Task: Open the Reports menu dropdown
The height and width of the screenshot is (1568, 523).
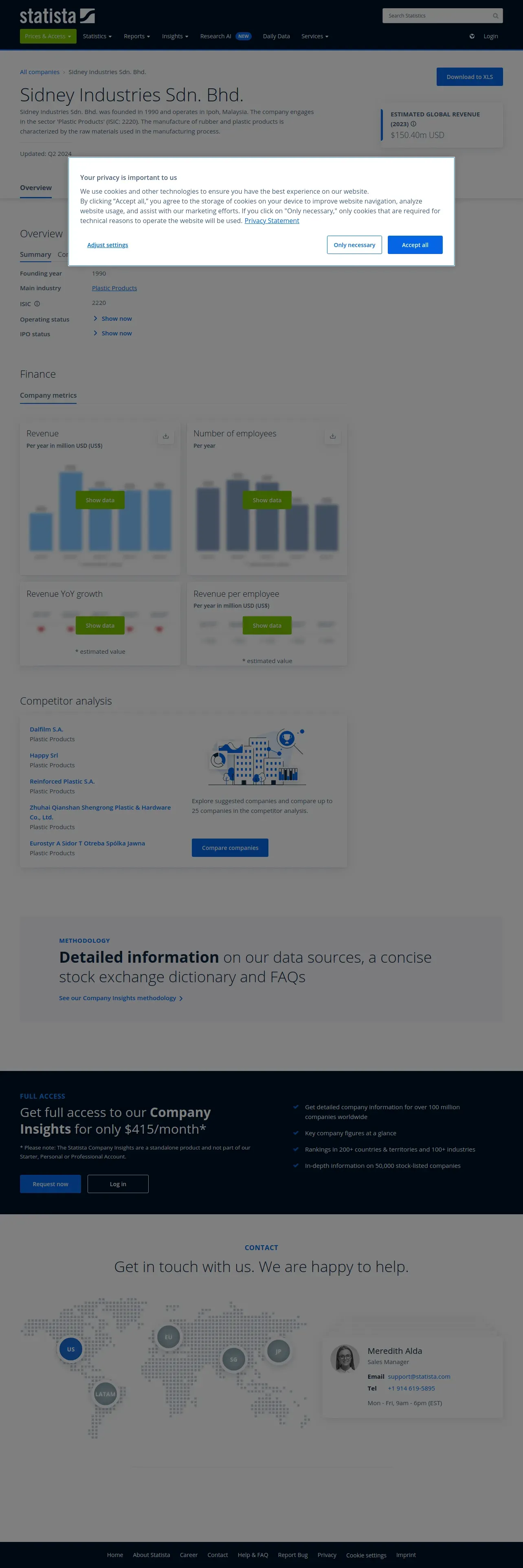Action: coord(137,37)
